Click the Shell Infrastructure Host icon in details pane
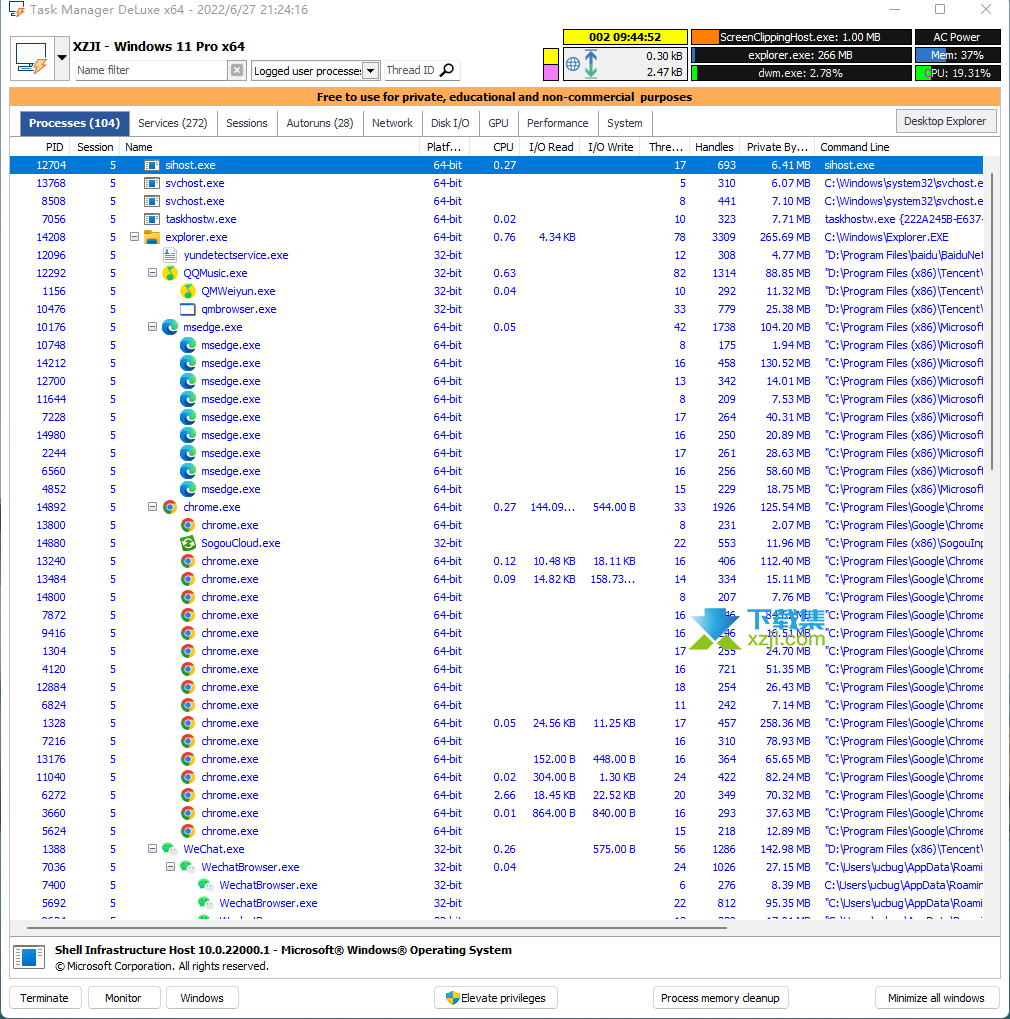The image size is (1010, 1019). [29, 957]
